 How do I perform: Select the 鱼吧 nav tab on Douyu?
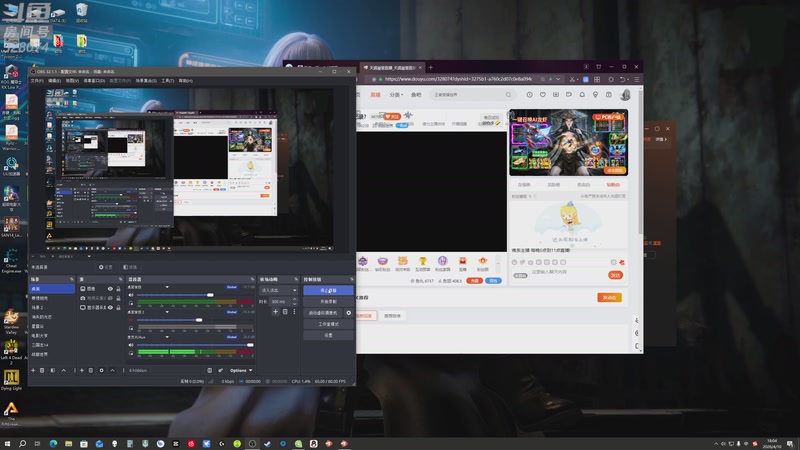coord(416,94)
